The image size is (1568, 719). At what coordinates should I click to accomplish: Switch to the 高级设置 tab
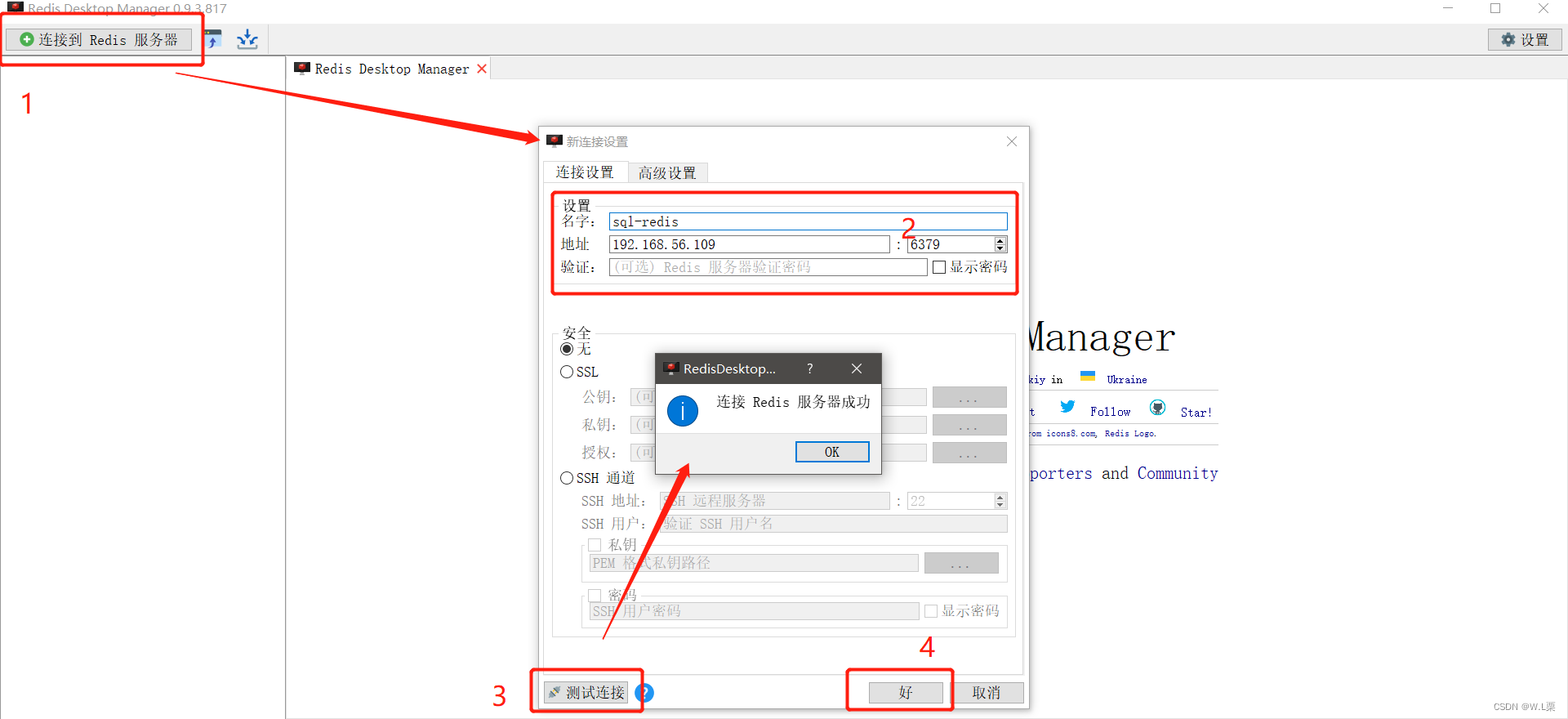[667, 172]
